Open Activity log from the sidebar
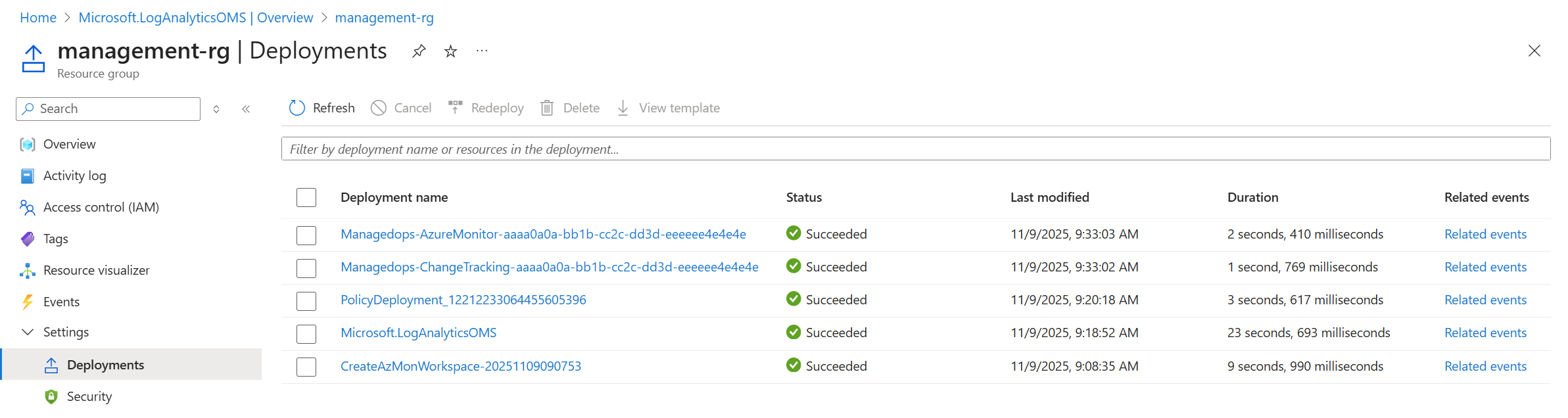The image size is (1568, 418). click(x=74, y=175)
